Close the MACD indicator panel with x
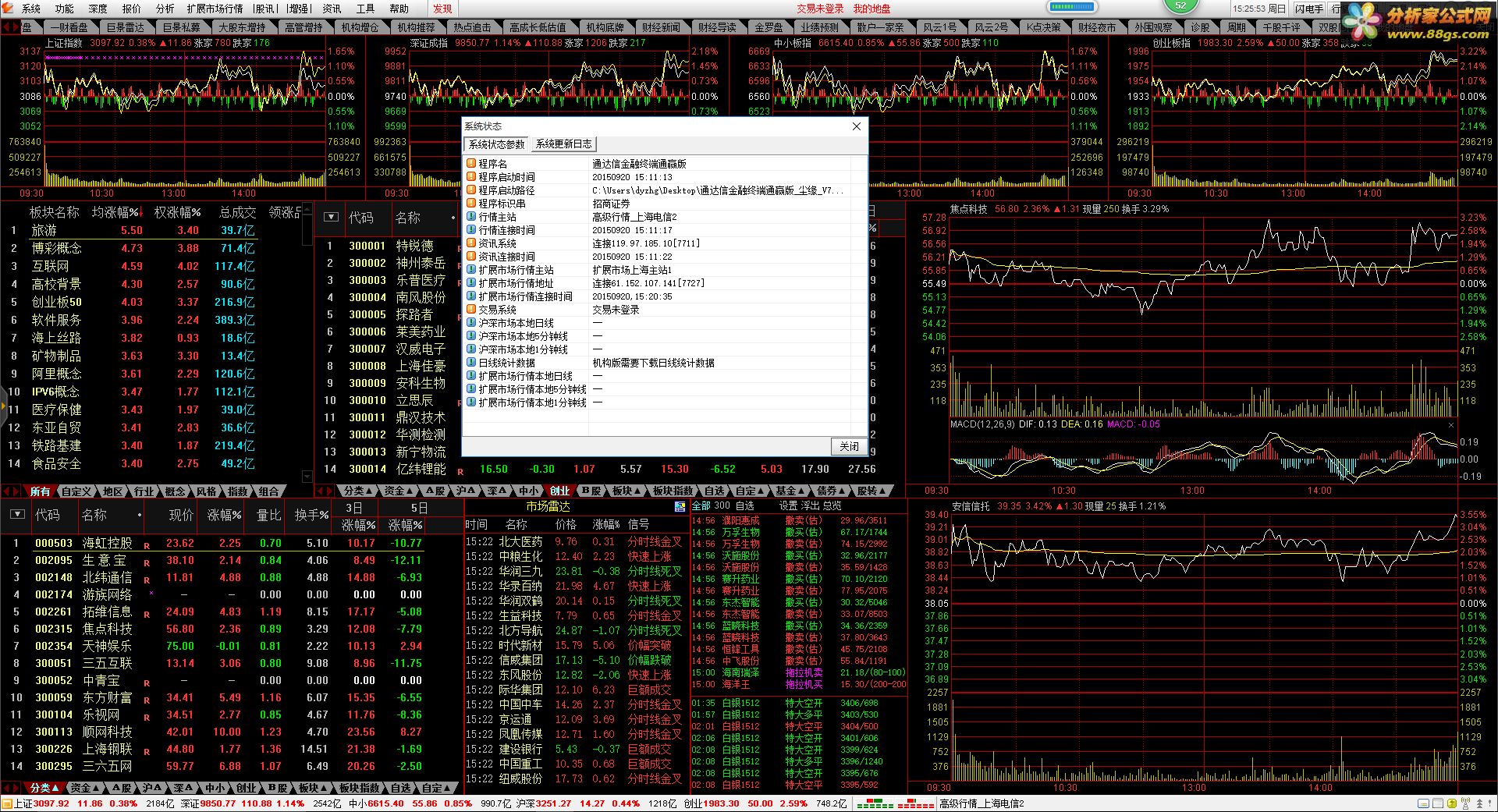1498x812 pixels. pos(1451,425)
